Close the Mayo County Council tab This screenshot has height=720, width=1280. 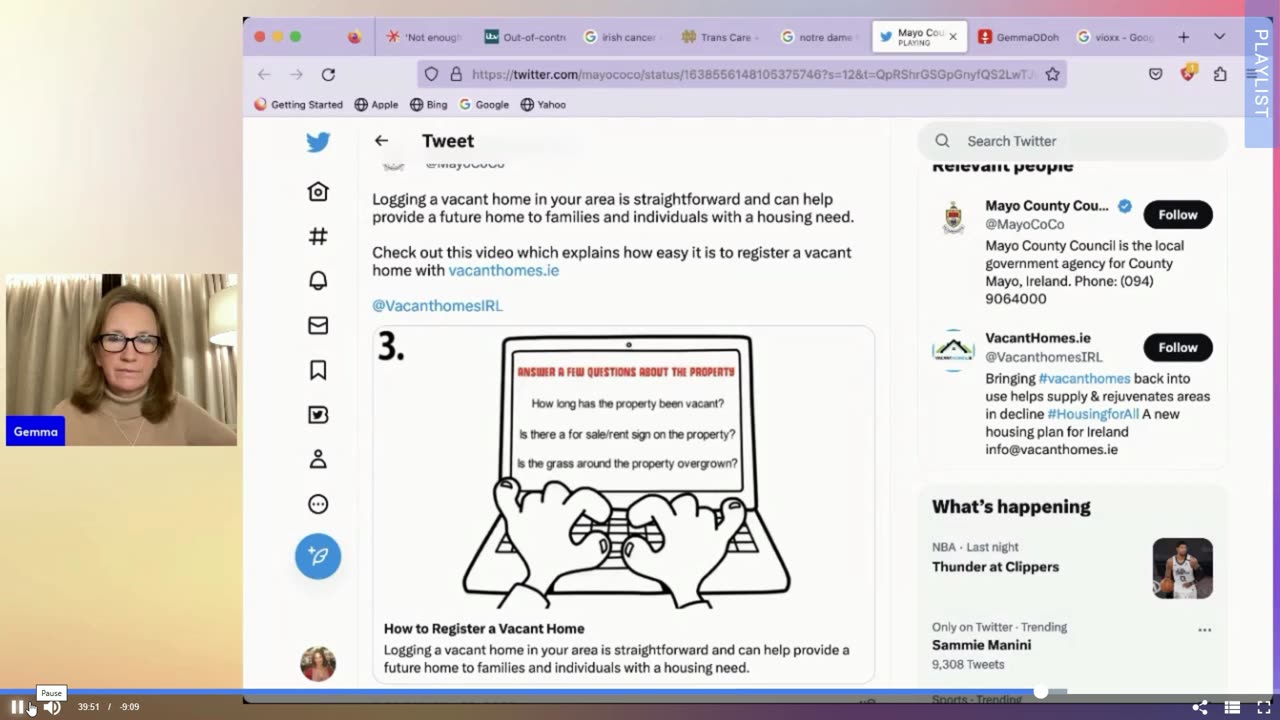(x=952, y=37)
